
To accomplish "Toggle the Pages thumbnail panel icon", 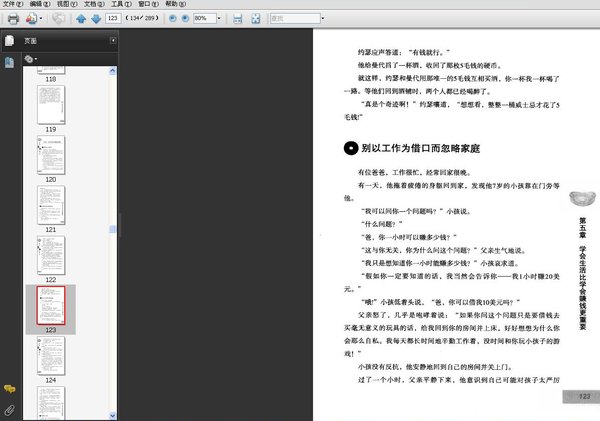I will 9,41.
